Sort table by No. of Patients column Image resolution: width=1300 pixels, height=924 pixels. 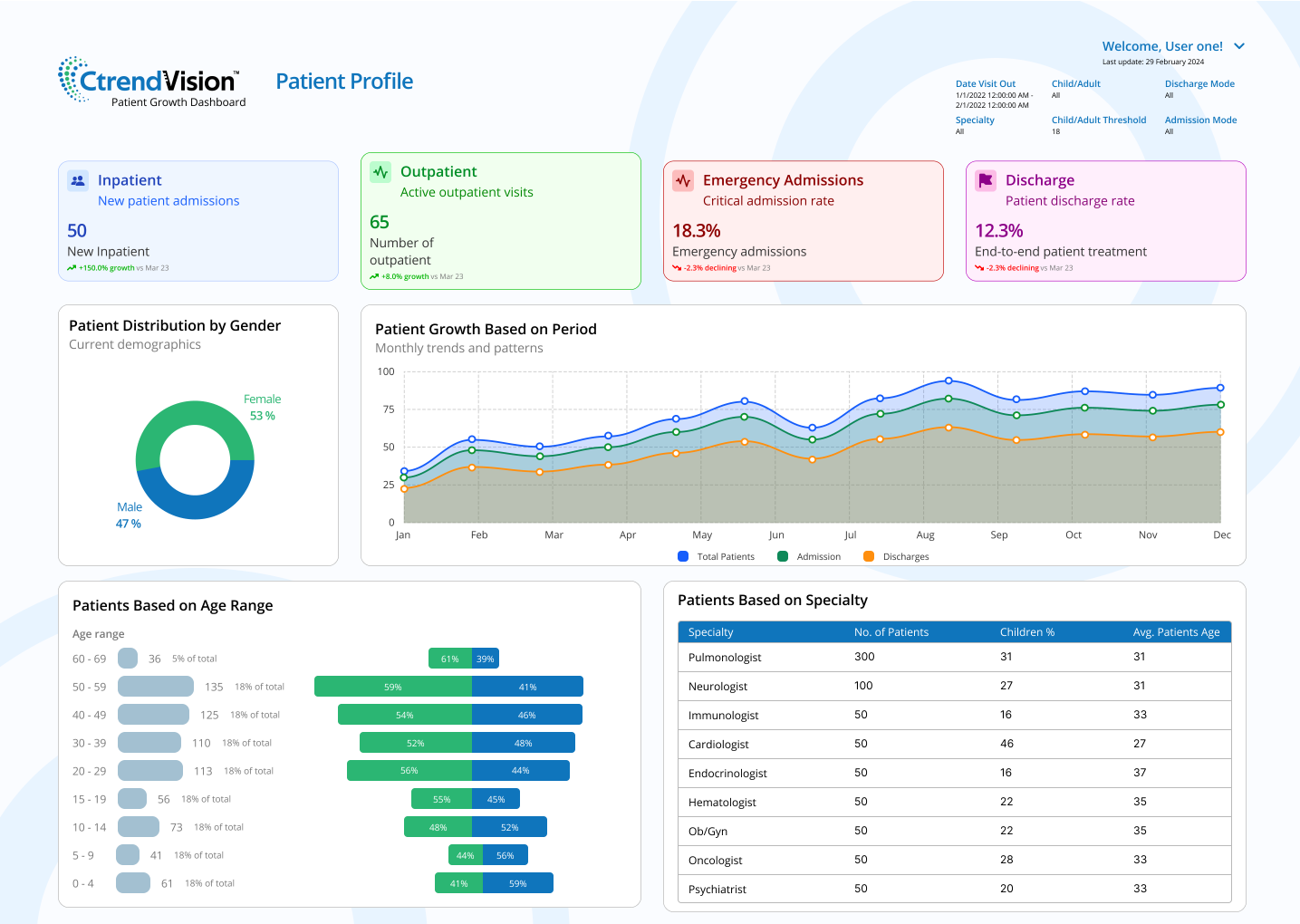point(891,632)
